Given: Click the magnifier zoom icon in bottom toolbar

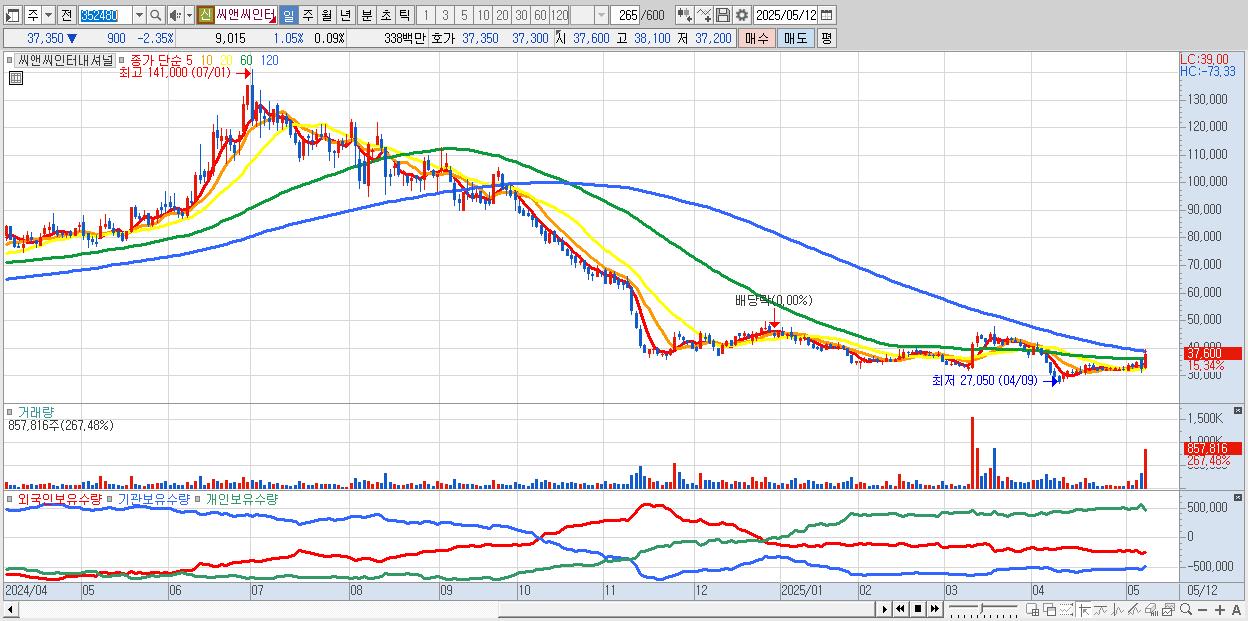Looking at the screenshot, I should point(1185,610).
